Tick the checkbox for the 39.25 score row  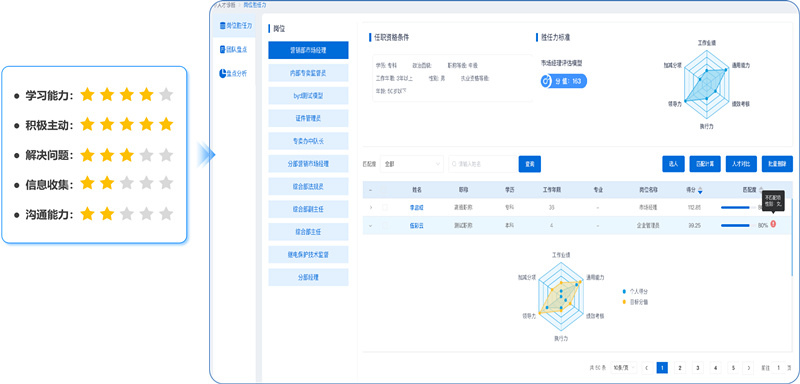tap(385, 225)
